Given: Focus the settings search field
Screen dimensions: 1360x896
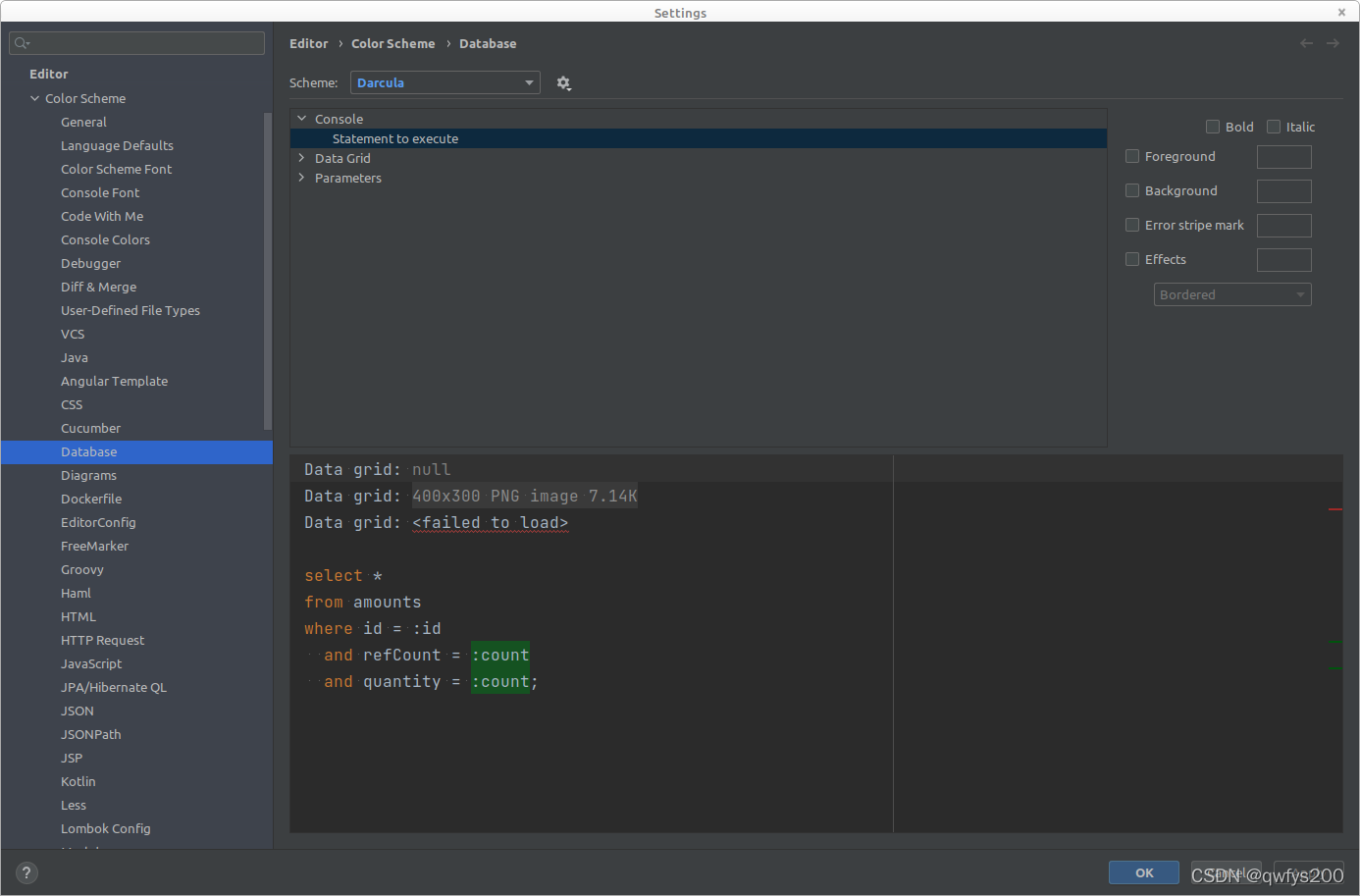Looking at the screenshot, I should click(x=136, y=43).
